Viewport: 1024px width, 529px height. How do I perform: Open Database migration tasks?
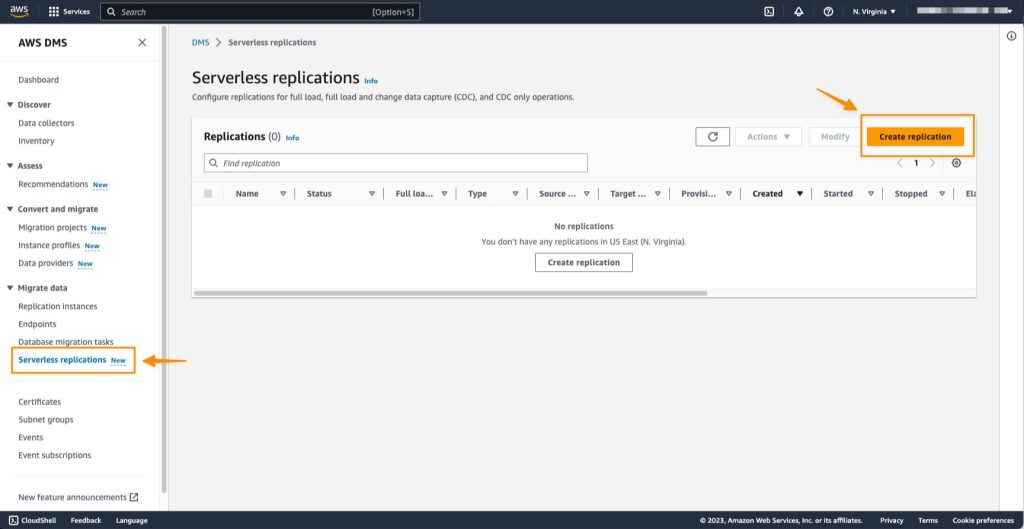click(x=66, y=342)
